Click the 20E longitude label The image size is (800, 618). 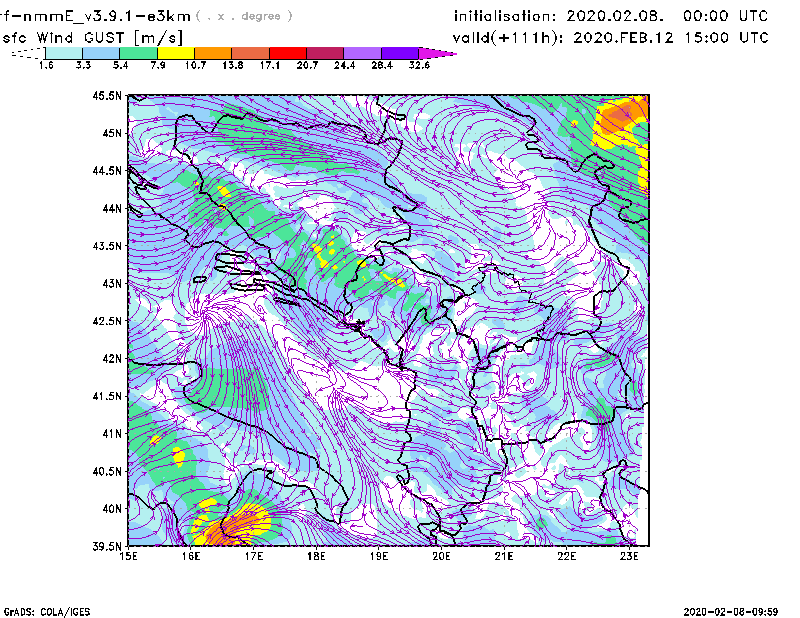(x=441, y=556)
